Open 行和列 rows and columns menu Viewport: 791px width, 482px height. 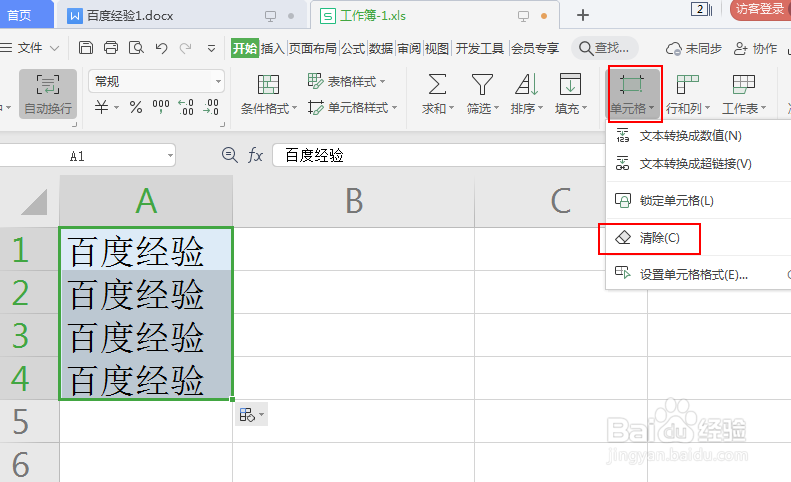click(688, 94)
